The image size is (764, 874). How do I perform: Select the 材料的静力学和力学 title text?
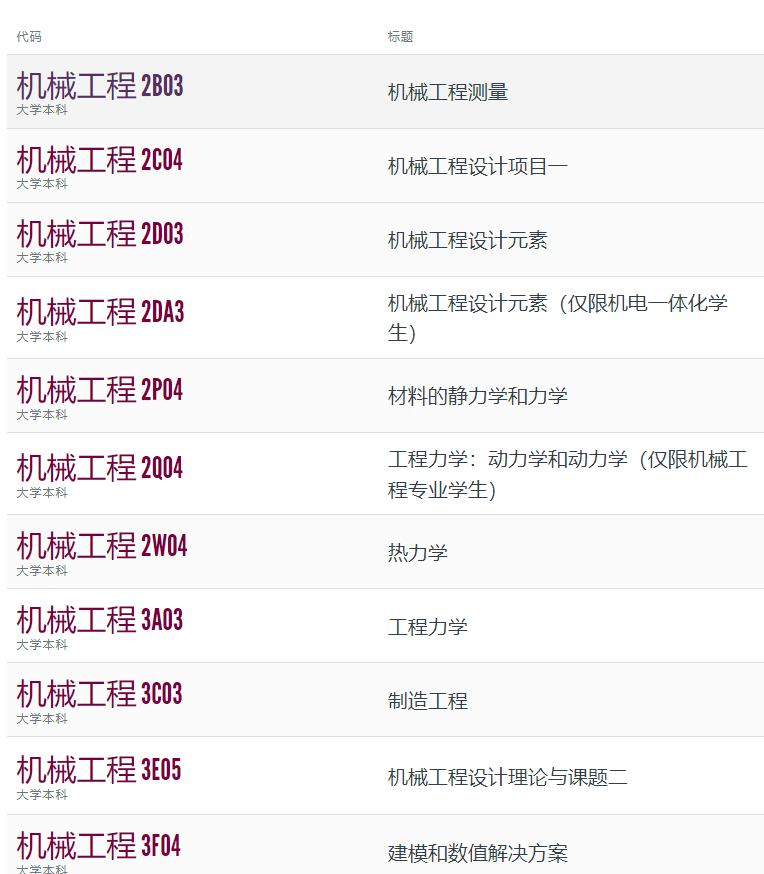(x=478, y=396)
